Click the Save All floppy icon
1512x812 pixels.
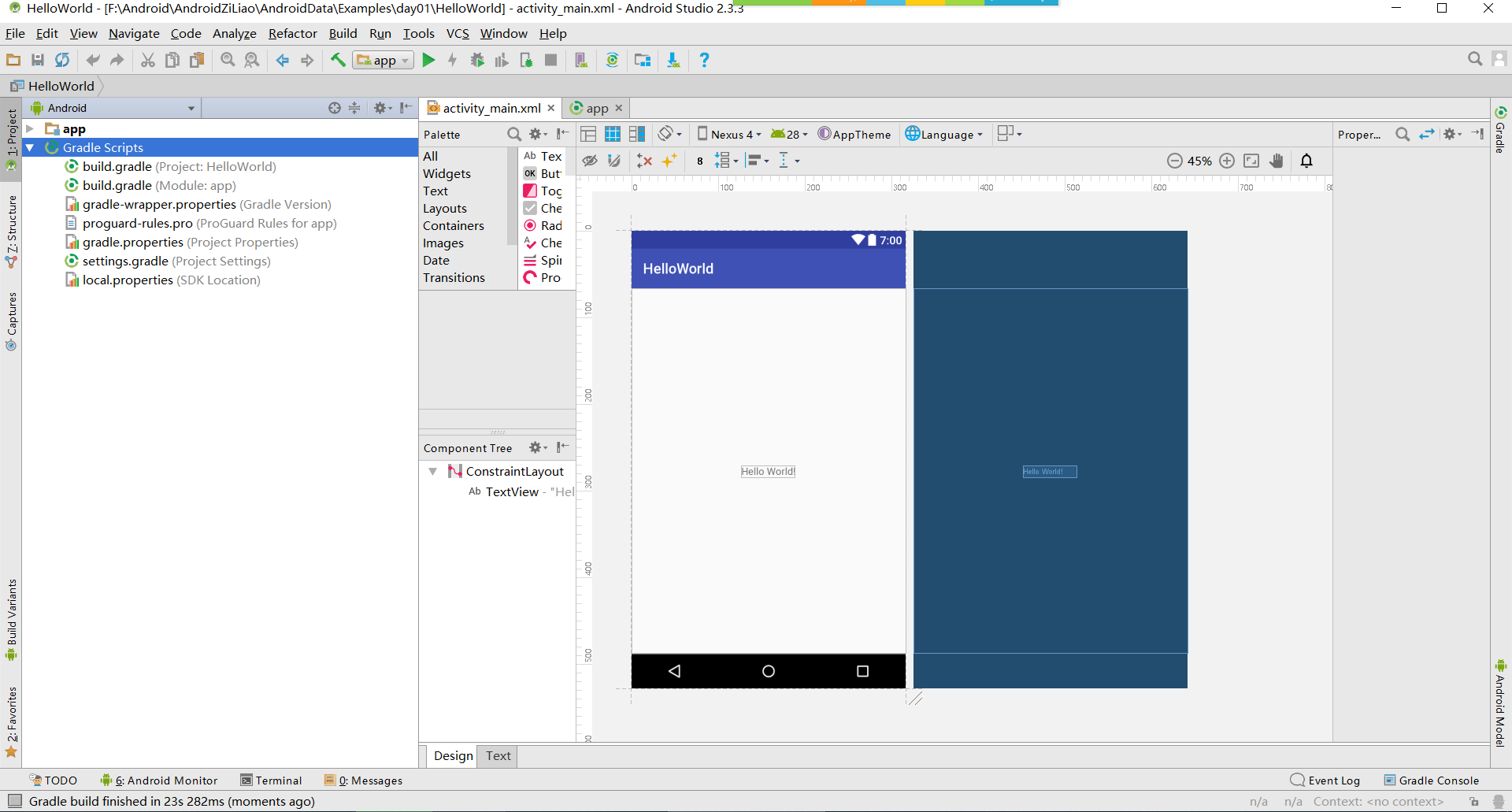point(38,60)
